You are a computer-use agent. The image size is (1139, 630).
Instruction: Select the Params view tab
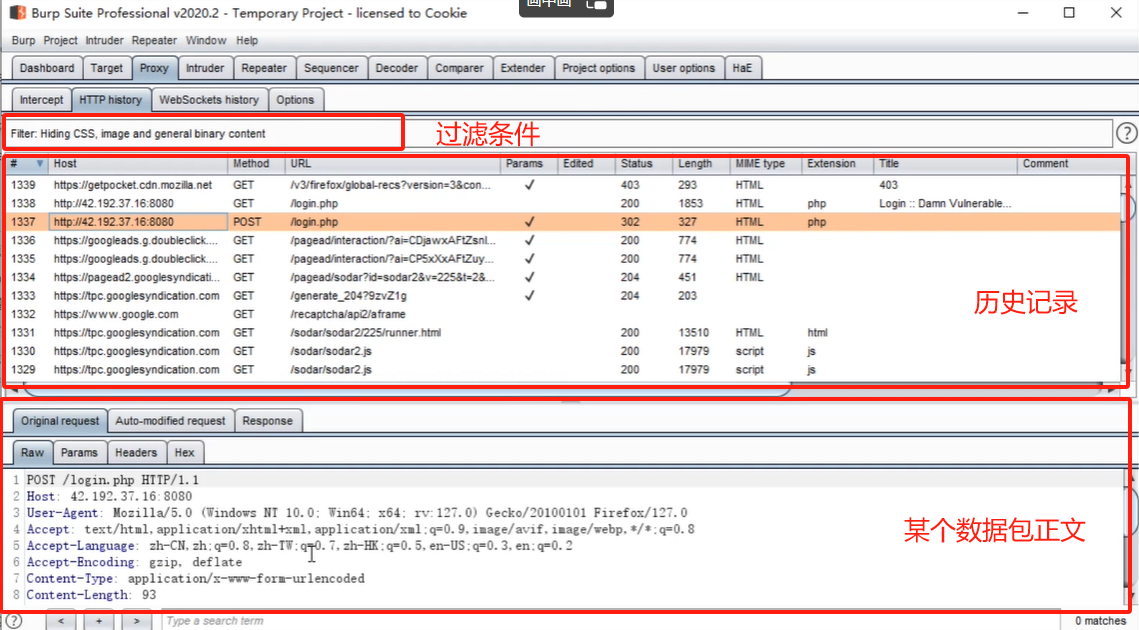coord(79,453)
